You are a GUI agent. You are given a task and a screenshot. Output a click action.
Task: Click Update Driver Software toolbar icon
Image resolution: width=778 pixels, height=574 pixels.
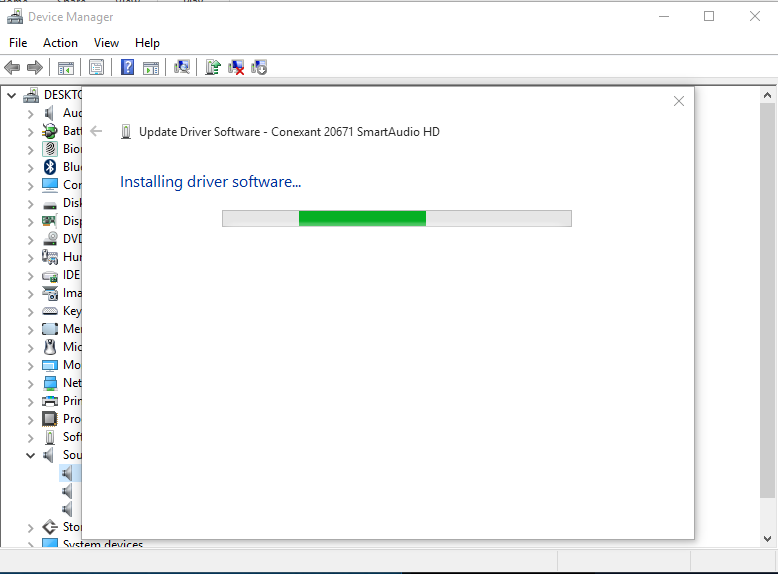click(213, 67)
